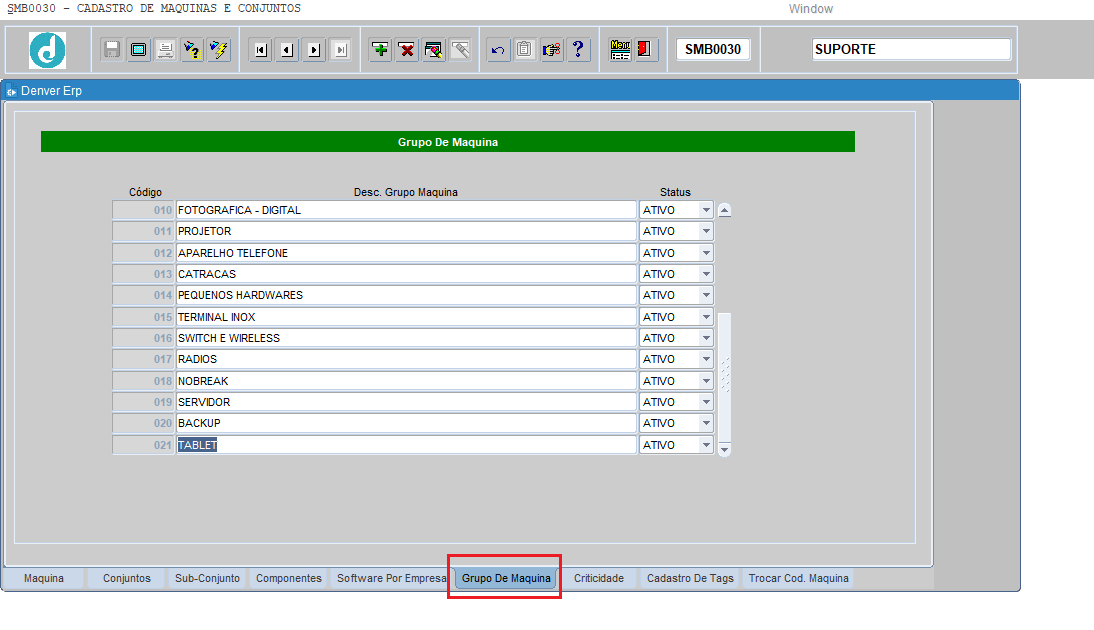The width and height of the screenshot is (1094, 630).
Task: Click the clear screen icon beside Save
Action: click(x=139, y=50)
